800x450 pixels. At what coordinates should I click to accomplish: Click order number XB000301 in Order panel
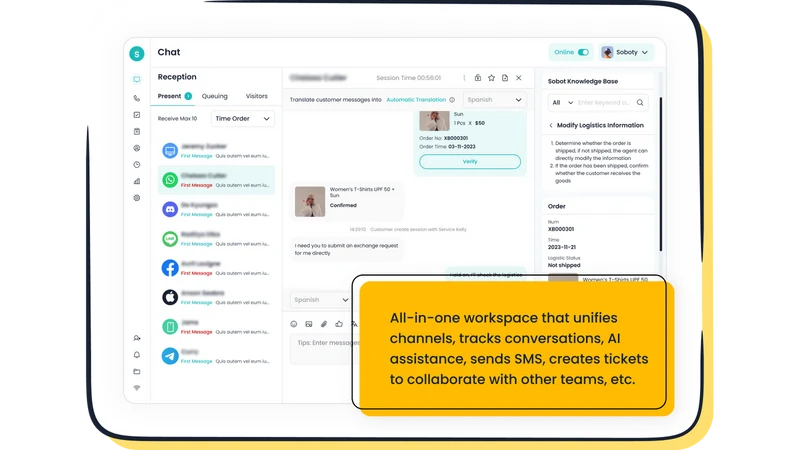[561, 229]
